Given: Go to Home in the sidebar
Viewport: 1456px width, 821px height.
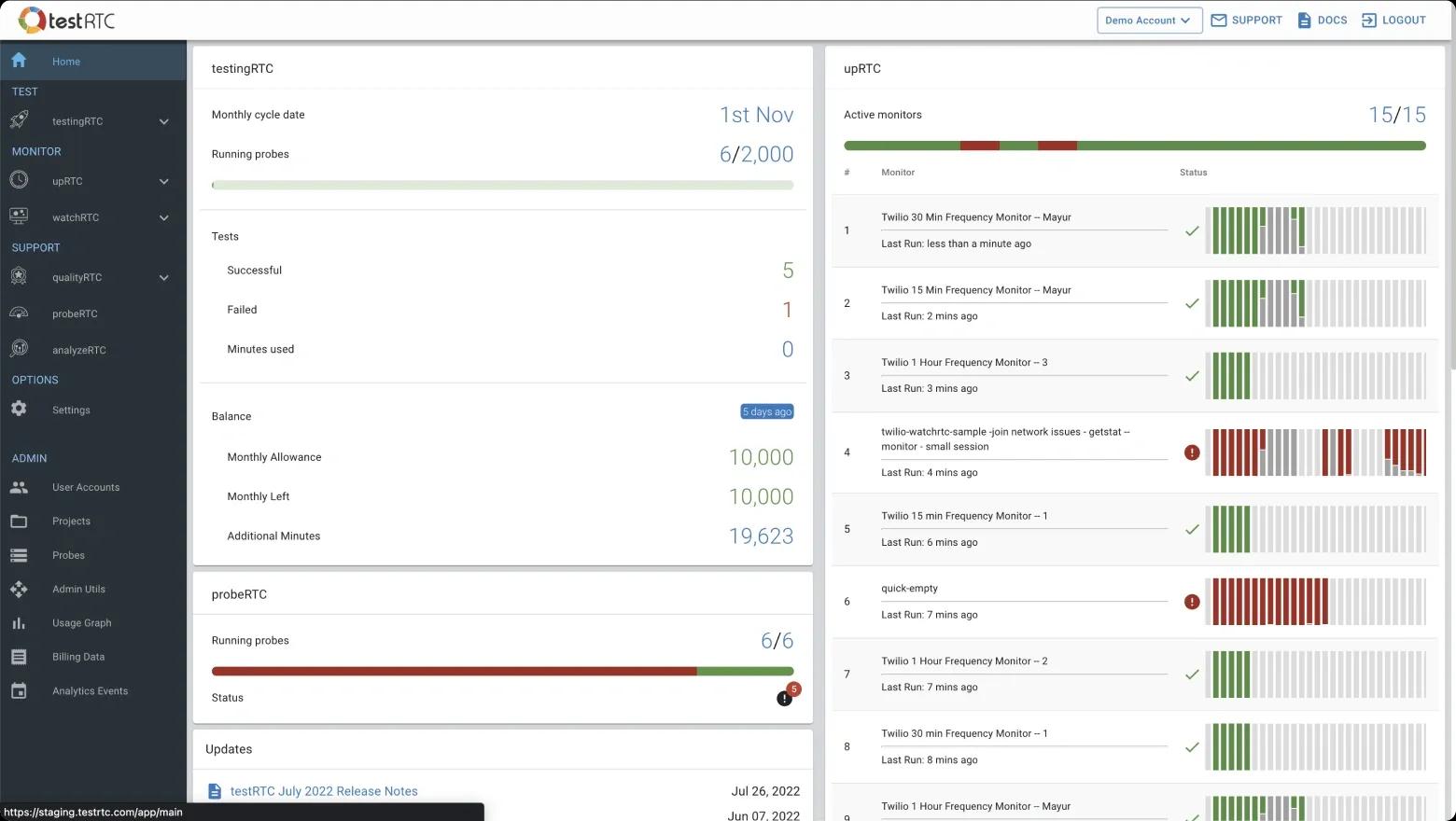Looking at the screenshot, I should coord(65,62).
